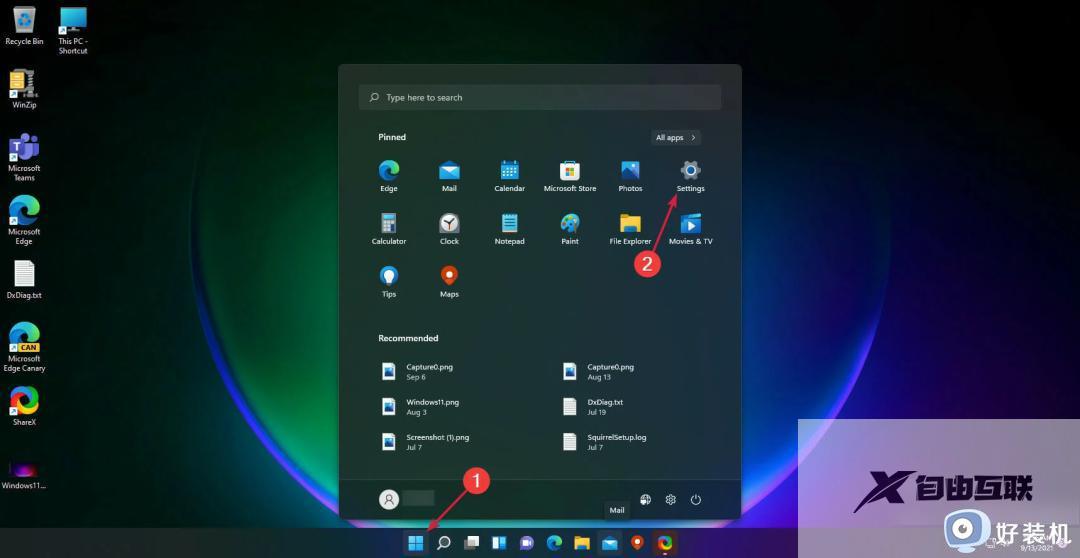Select the Recycle Bin desktop icon

24,25
